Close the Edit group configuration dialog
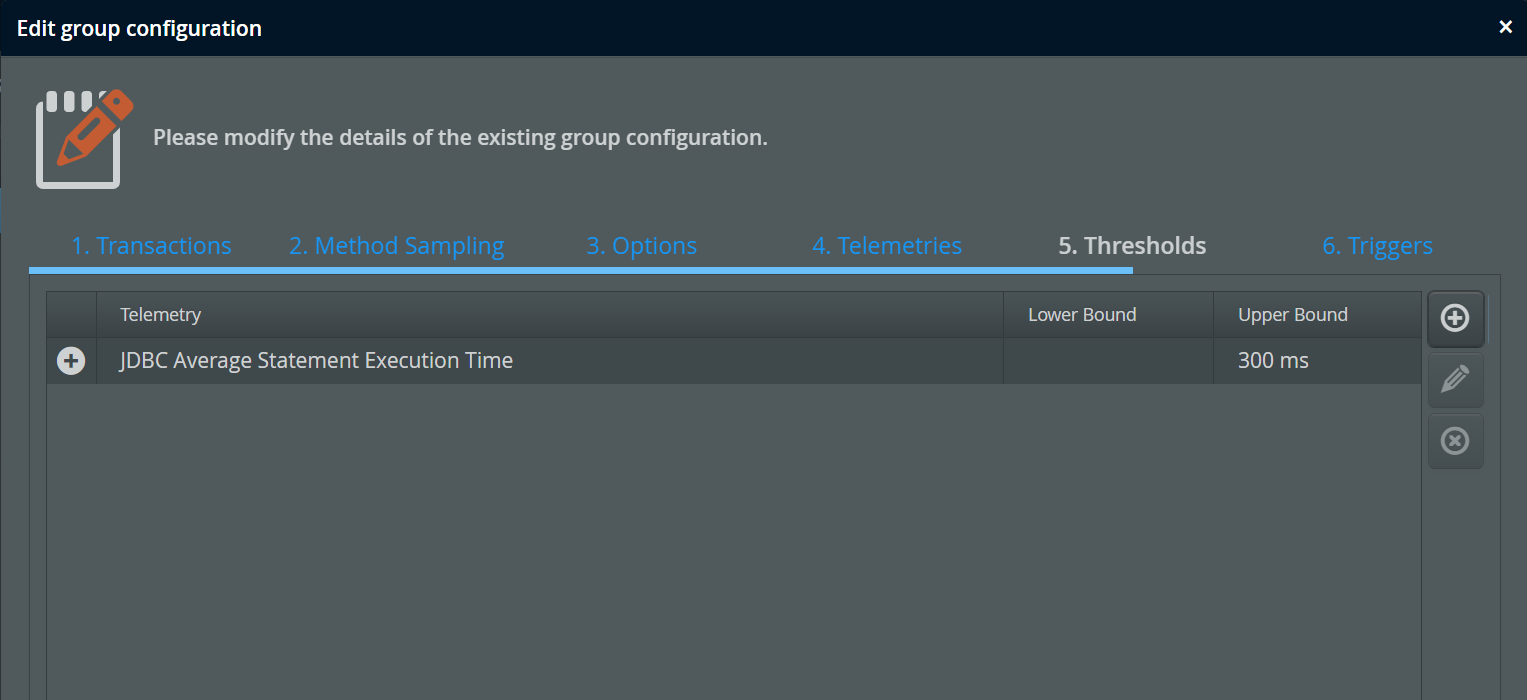The width and height of the screenshot is (1527, 700). [1505, 28]
